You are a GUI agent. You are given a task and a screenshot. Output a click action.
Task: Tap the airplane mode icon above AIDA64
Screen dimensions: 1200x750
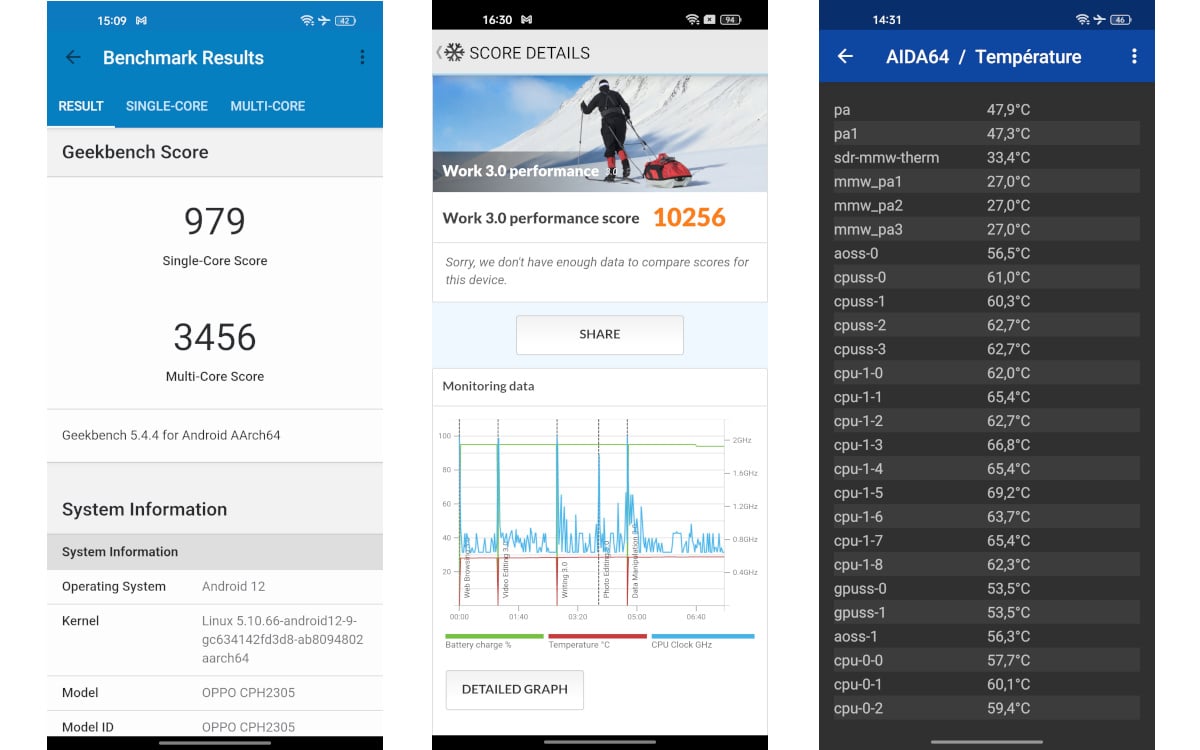[1098, 20]
